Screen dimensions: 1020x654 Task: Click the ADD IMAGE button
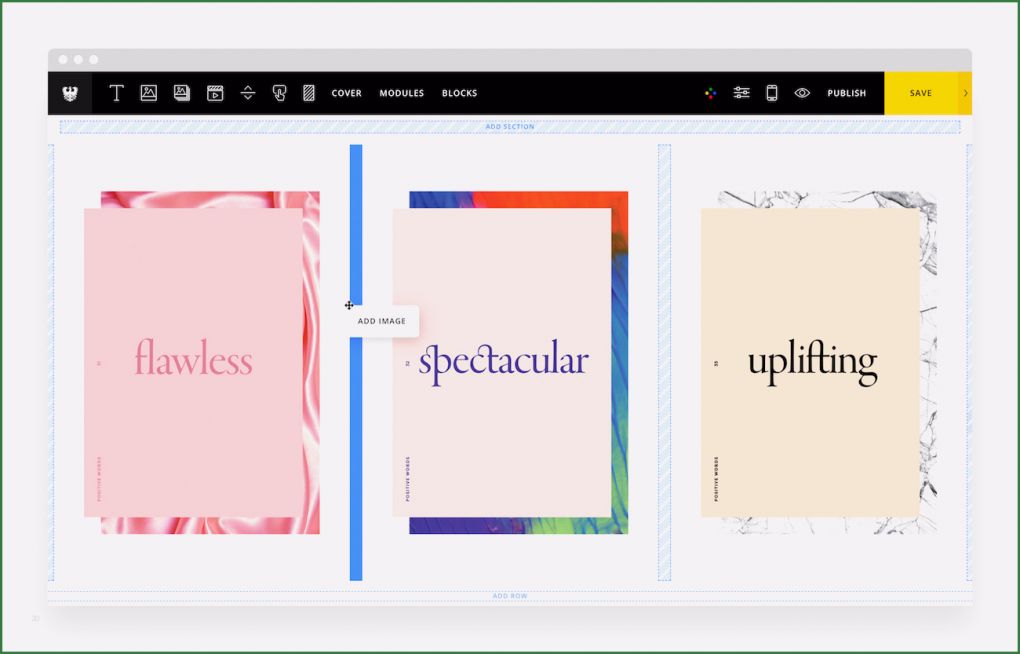click(x=380, y=322)
